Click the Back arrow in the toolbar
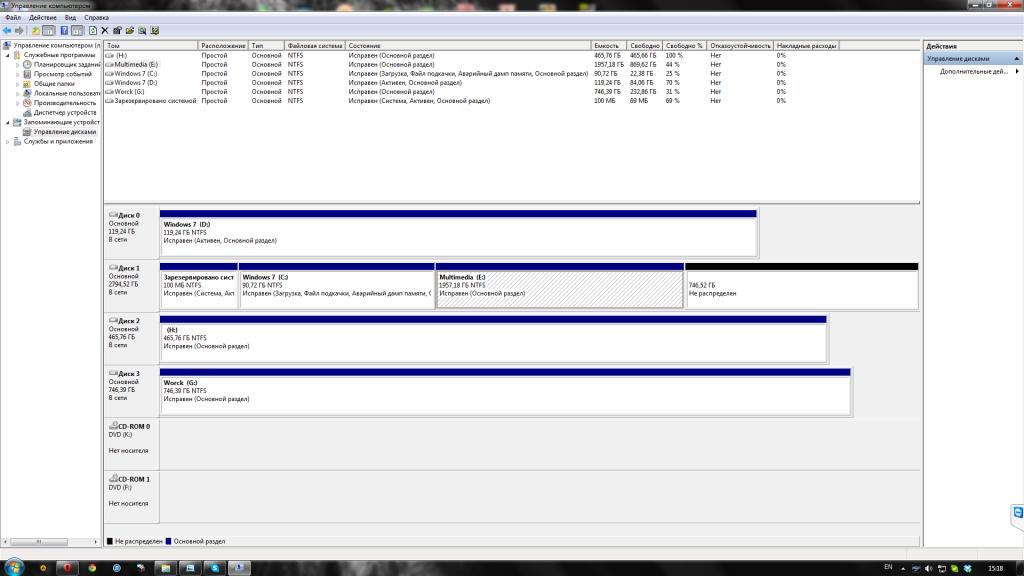The image size is (1024, 576). 7,31
